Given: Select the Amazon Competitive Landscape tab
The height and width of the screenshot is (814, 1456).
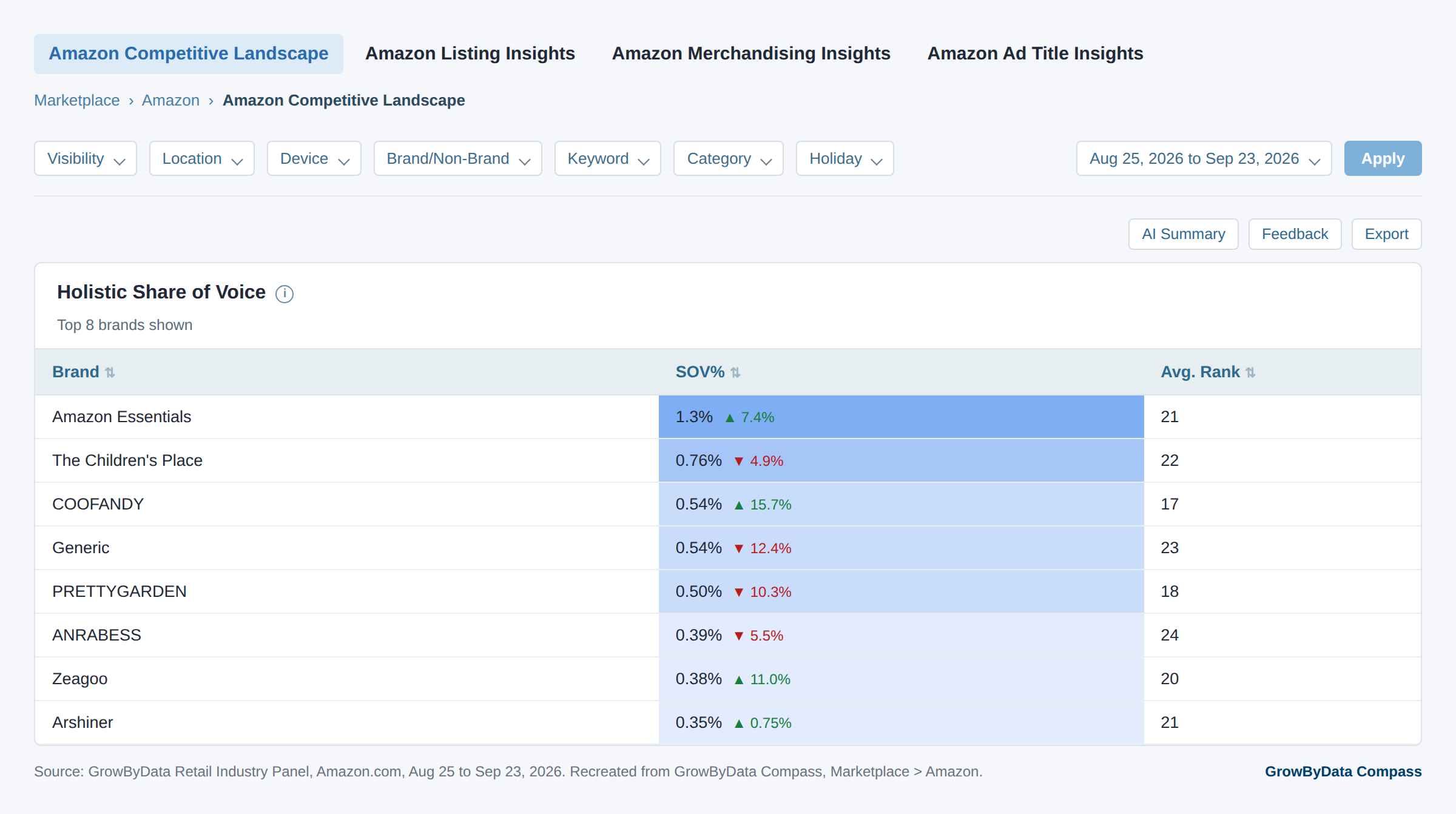Looking at the screenshot, I should (189, 53).
